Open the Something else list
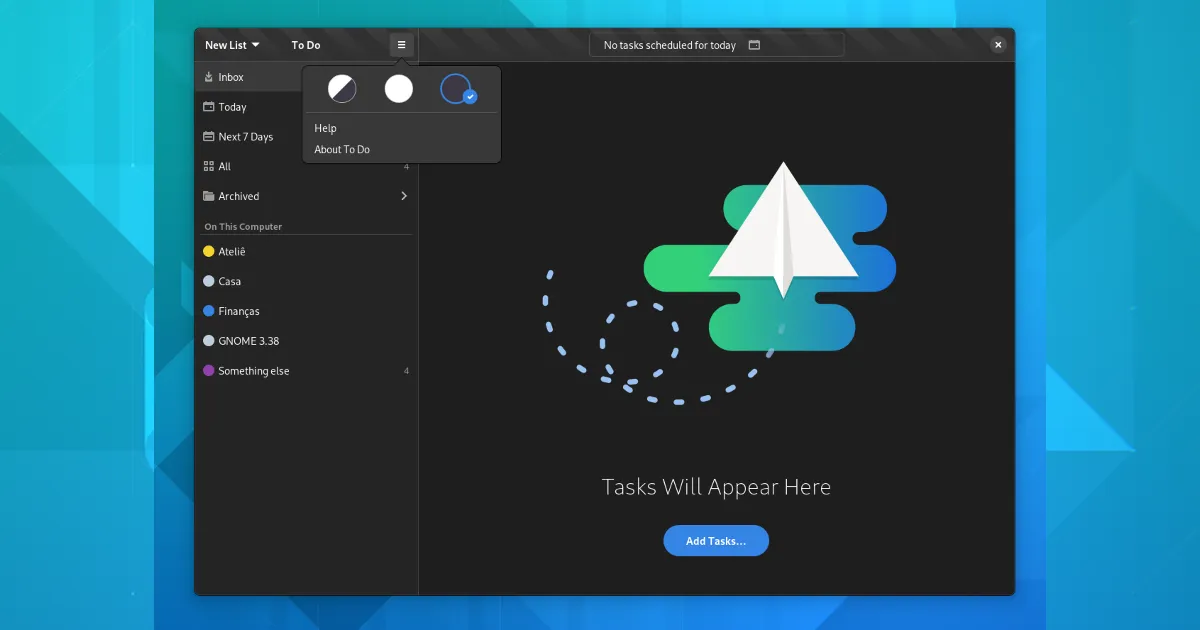Image resolution: width=1200 pixels, height=630 pixels. tap(254, 371)
